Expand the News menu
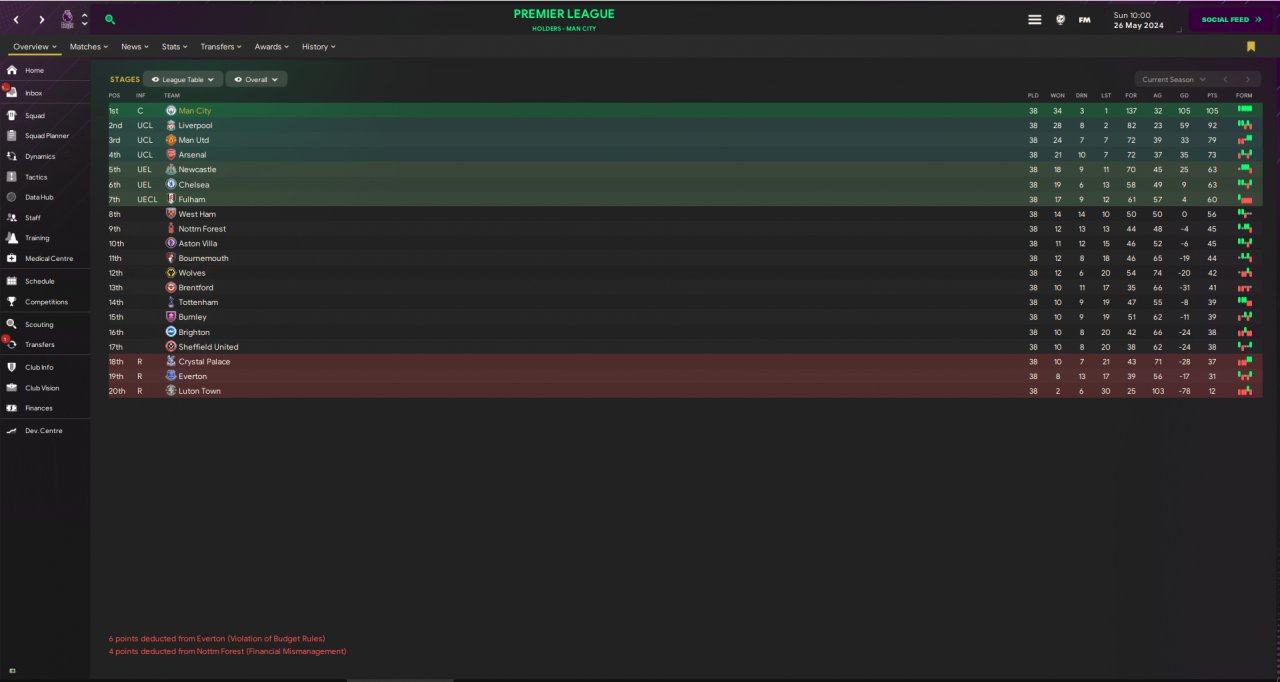This screenshot has width=1280, height=682. coord(134,46)
